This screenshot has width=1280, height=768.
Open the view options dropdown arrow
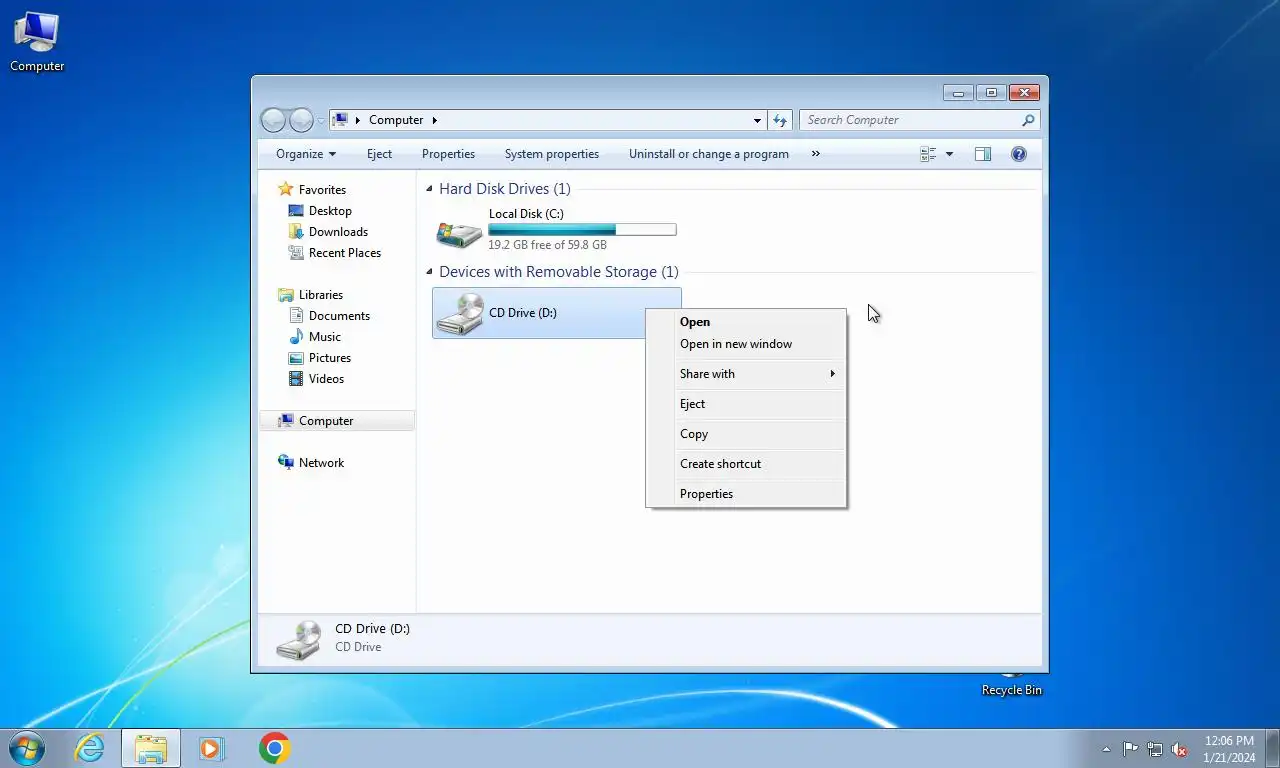pyautogui.click(x=949, y=154)
